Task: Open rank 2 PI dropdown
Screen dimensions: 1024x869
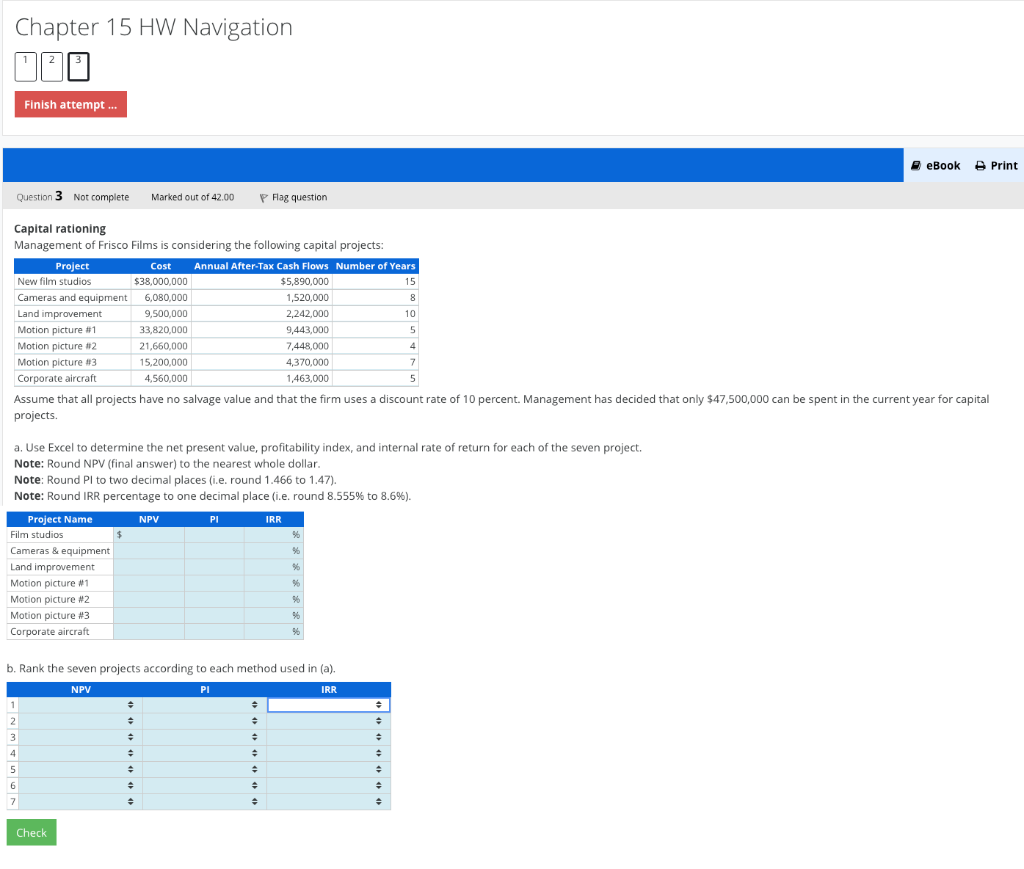Action: tap(204, 721)
